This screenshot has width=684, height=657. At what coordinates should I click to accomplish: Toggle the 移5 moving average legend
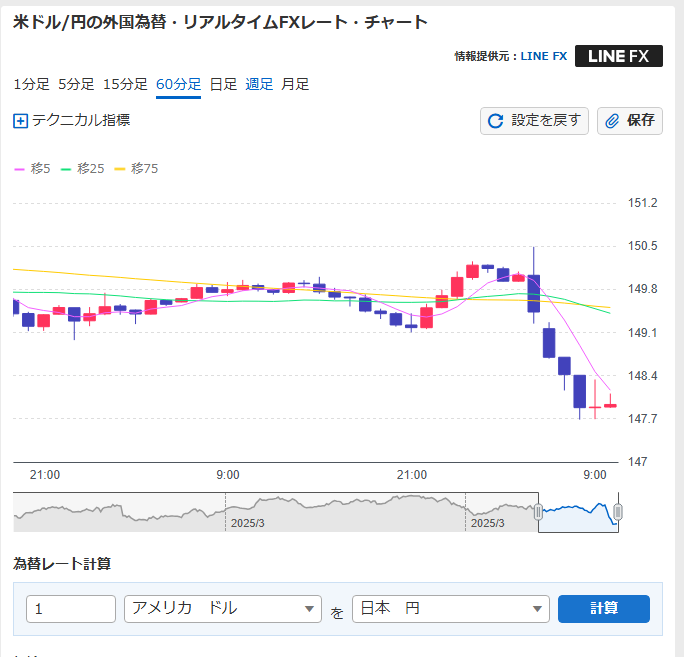(32, 168)
